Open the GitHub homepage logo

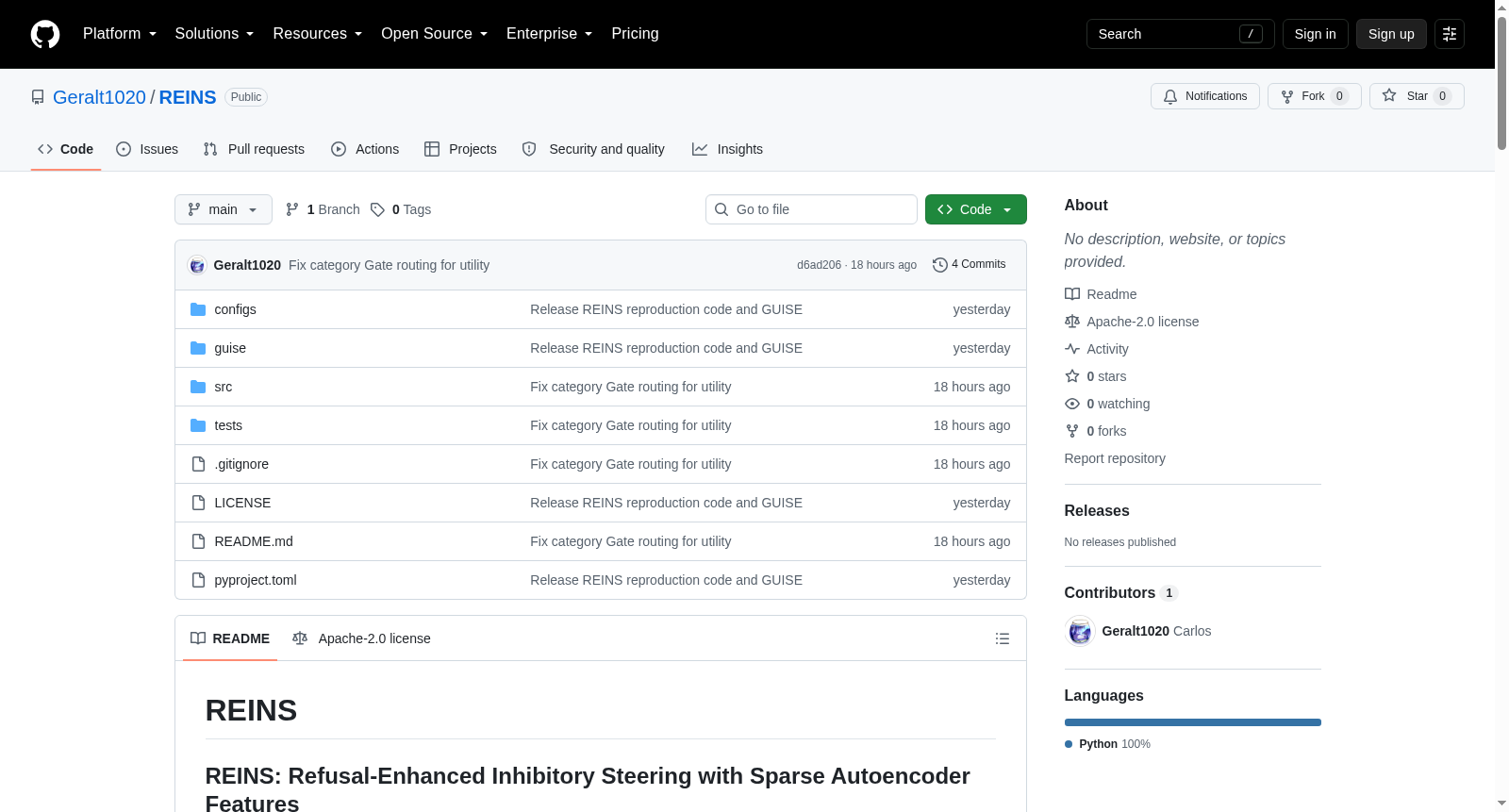click(x=45, y=34)
